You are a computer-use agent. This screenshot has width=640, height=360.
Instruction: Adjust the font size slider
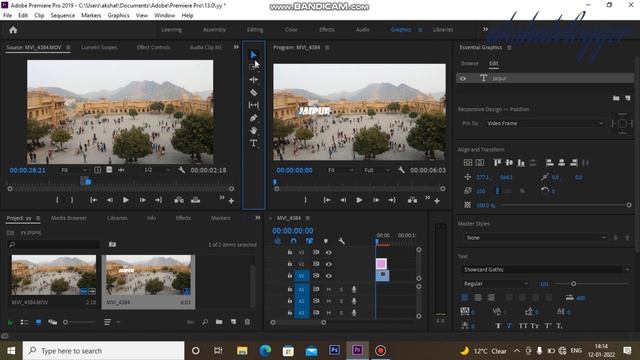click(x=573, y=284)
